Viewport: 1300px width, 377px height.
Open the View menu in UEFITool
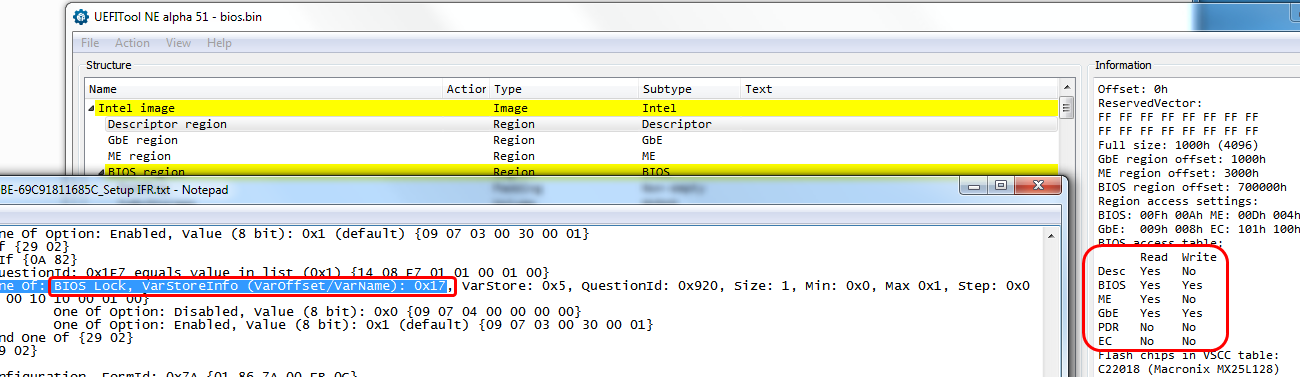(x=178, y=43)
